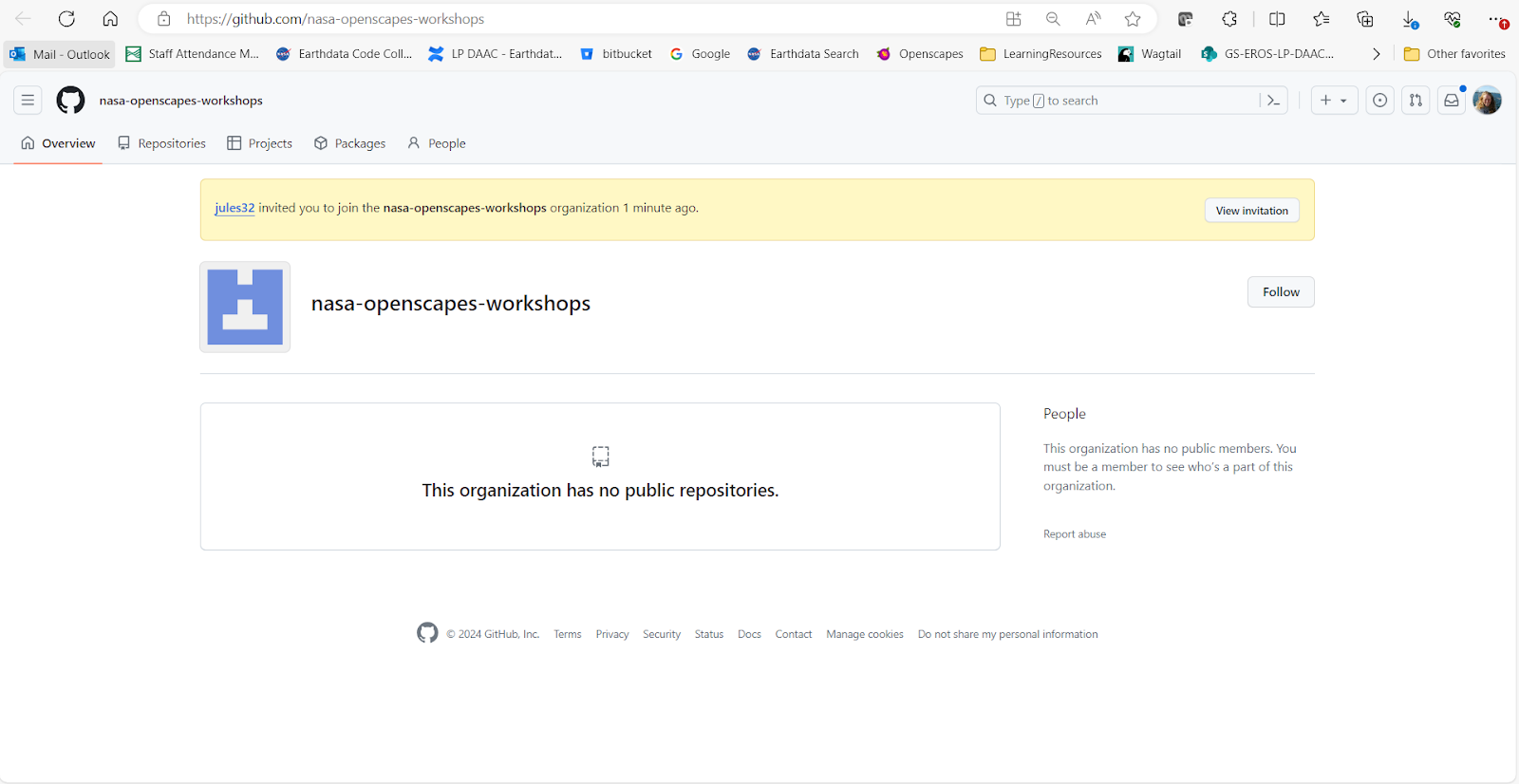Open the favorites list icon
The width and height of the screenshot is (1519, 784).
tap(1321, 19)
